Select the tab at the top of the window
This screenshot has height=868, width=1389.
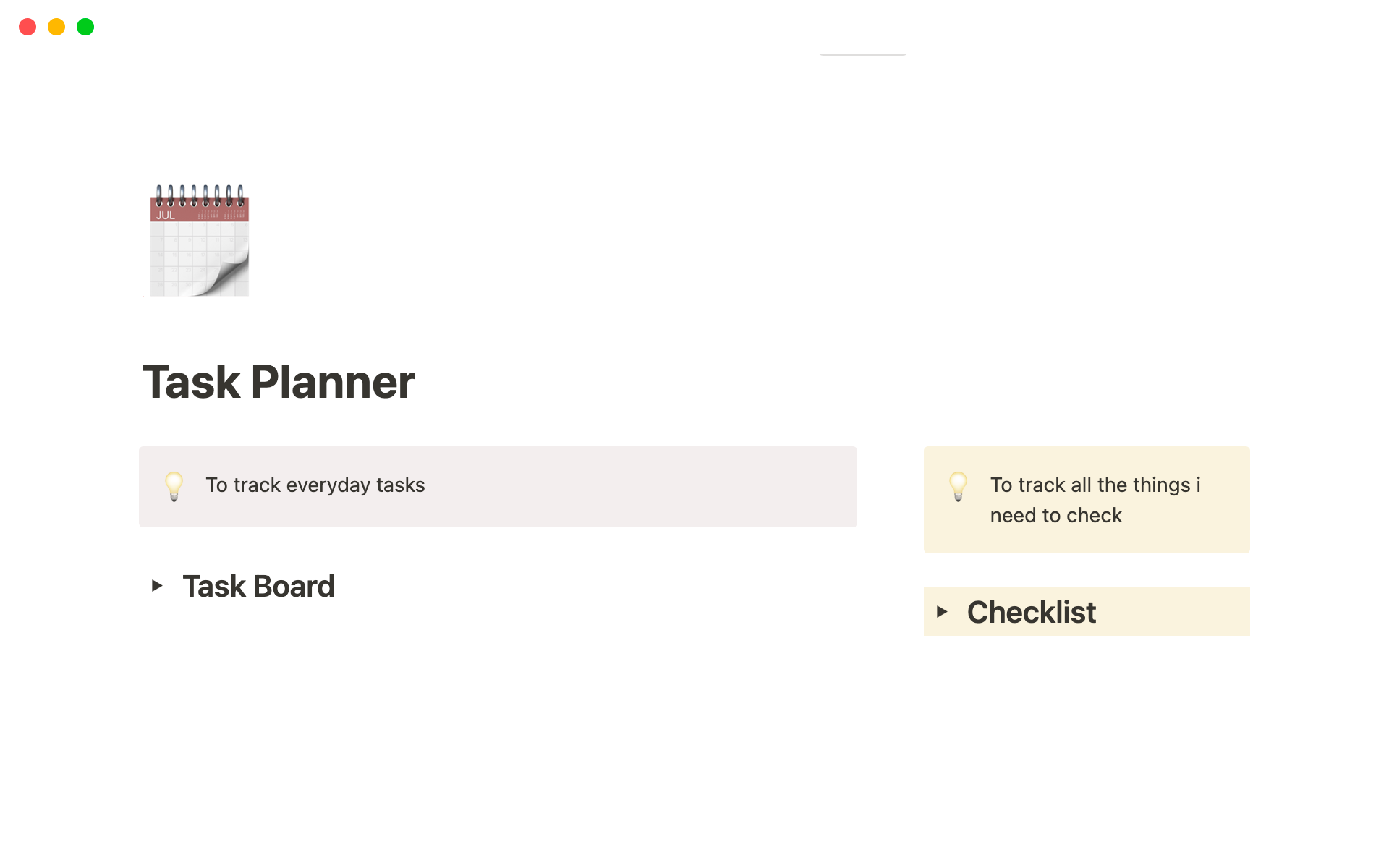[862, 51]
